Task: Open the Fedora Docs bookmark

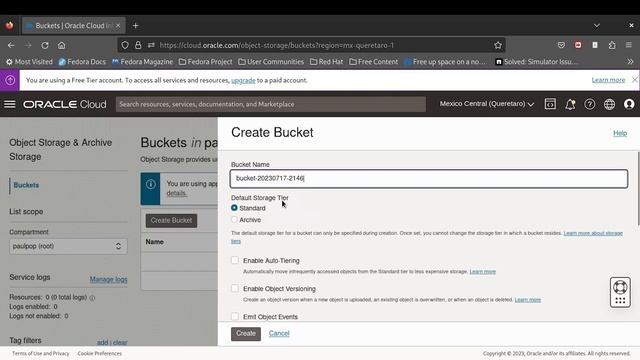Action: [82, 62]
